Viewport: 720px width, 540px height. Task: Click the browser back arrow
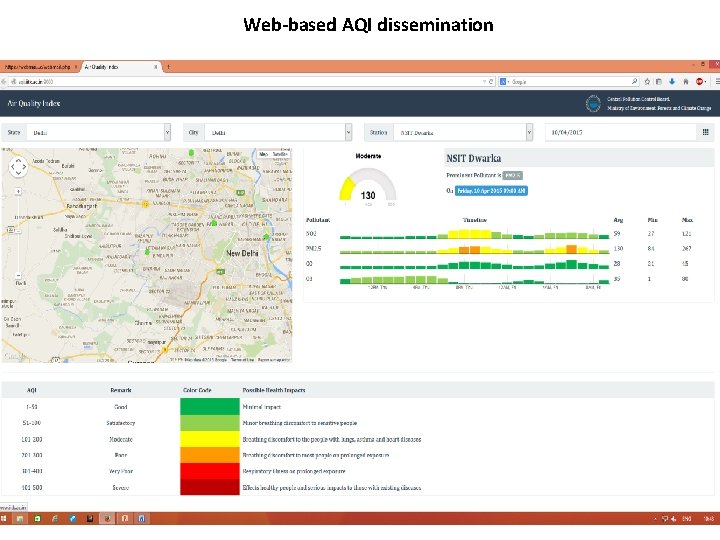point(4,82)
